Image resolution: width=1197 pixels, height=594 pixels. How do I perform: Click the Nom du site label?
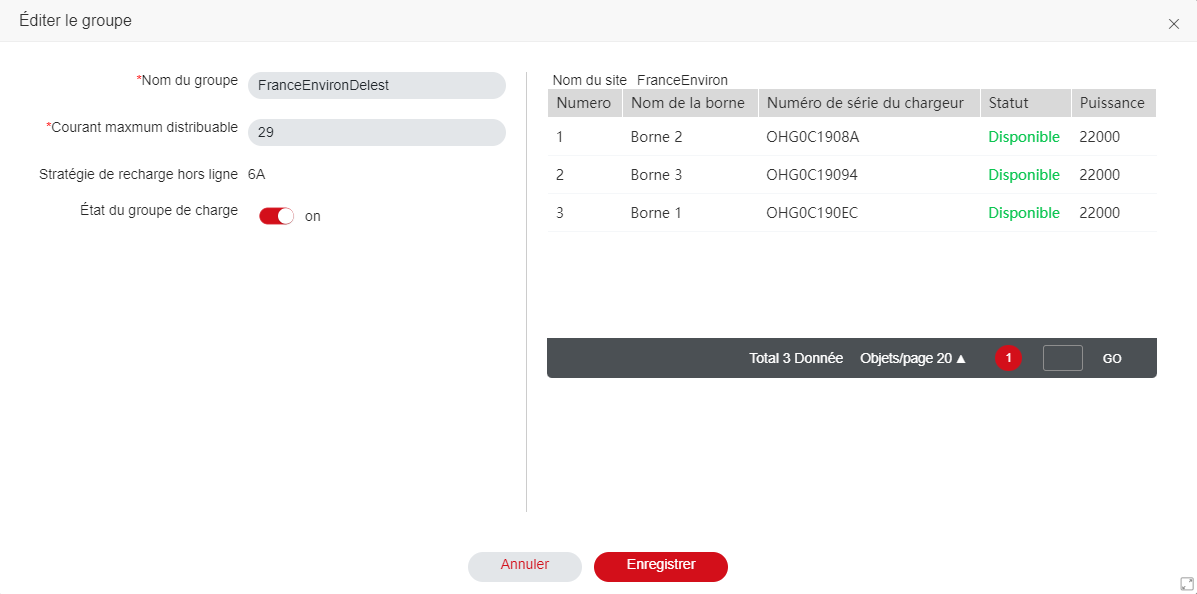point(590,79)
